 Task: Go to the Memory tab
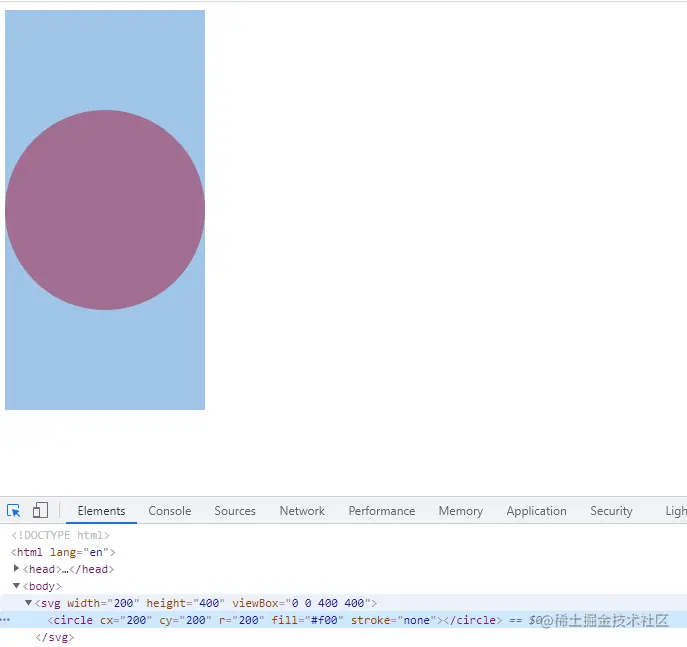[460, 511]
